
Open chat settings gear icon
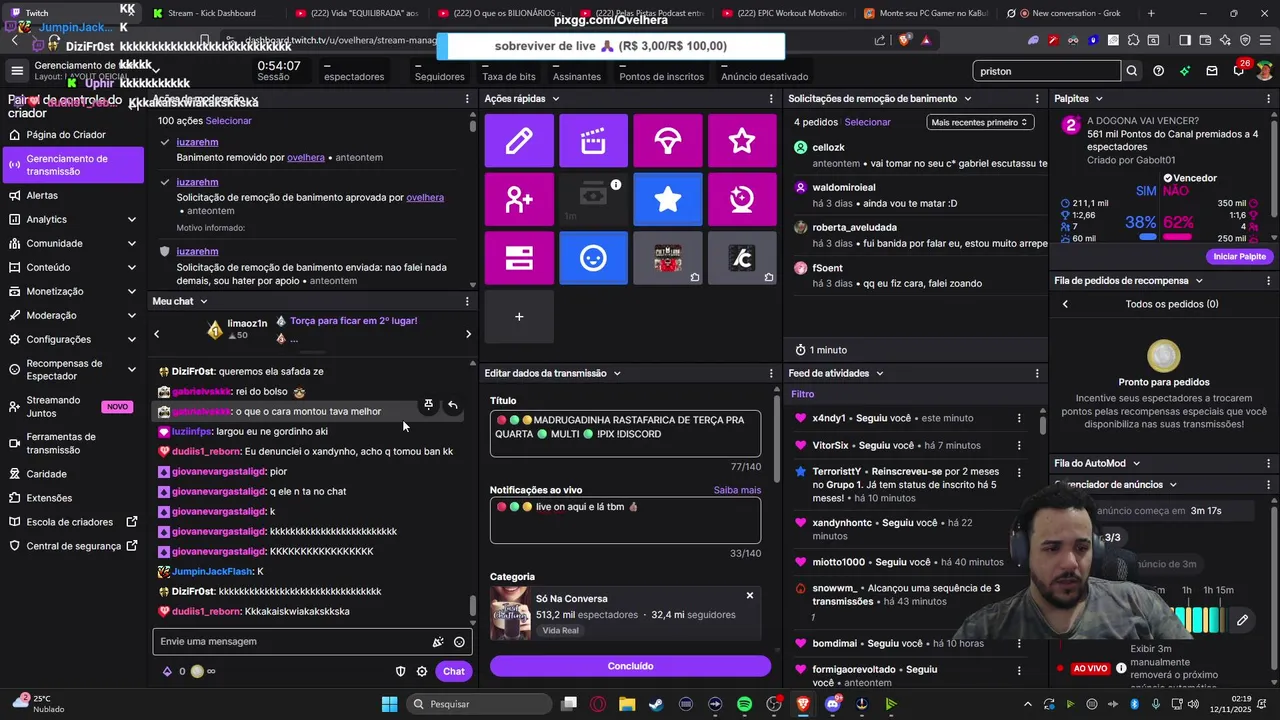(422, 672)
